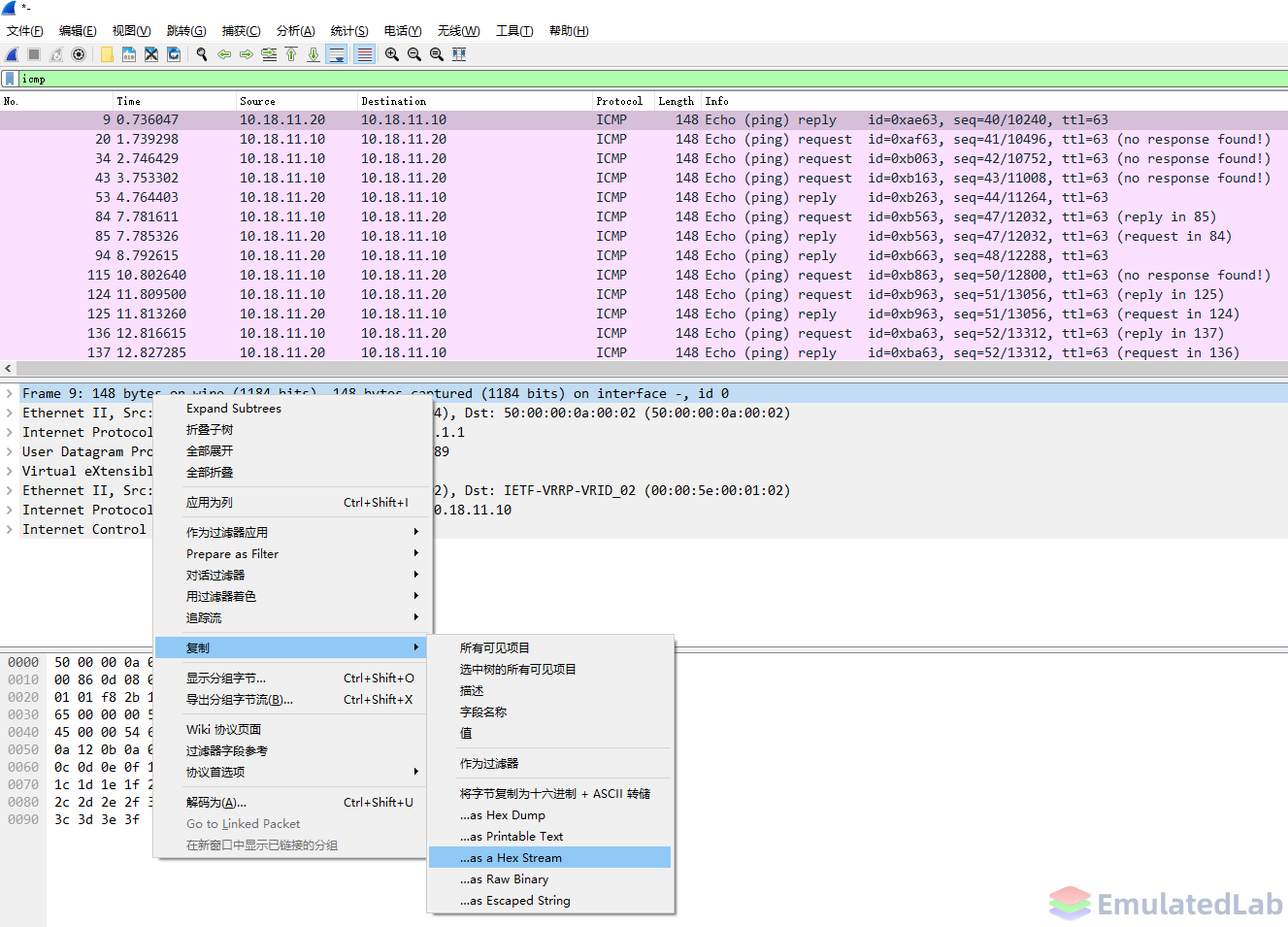The height and width of the screenshot is (927, 1288).
Task: Select 导出分组字节流(B)... entry
Action: tap(292, 699)
